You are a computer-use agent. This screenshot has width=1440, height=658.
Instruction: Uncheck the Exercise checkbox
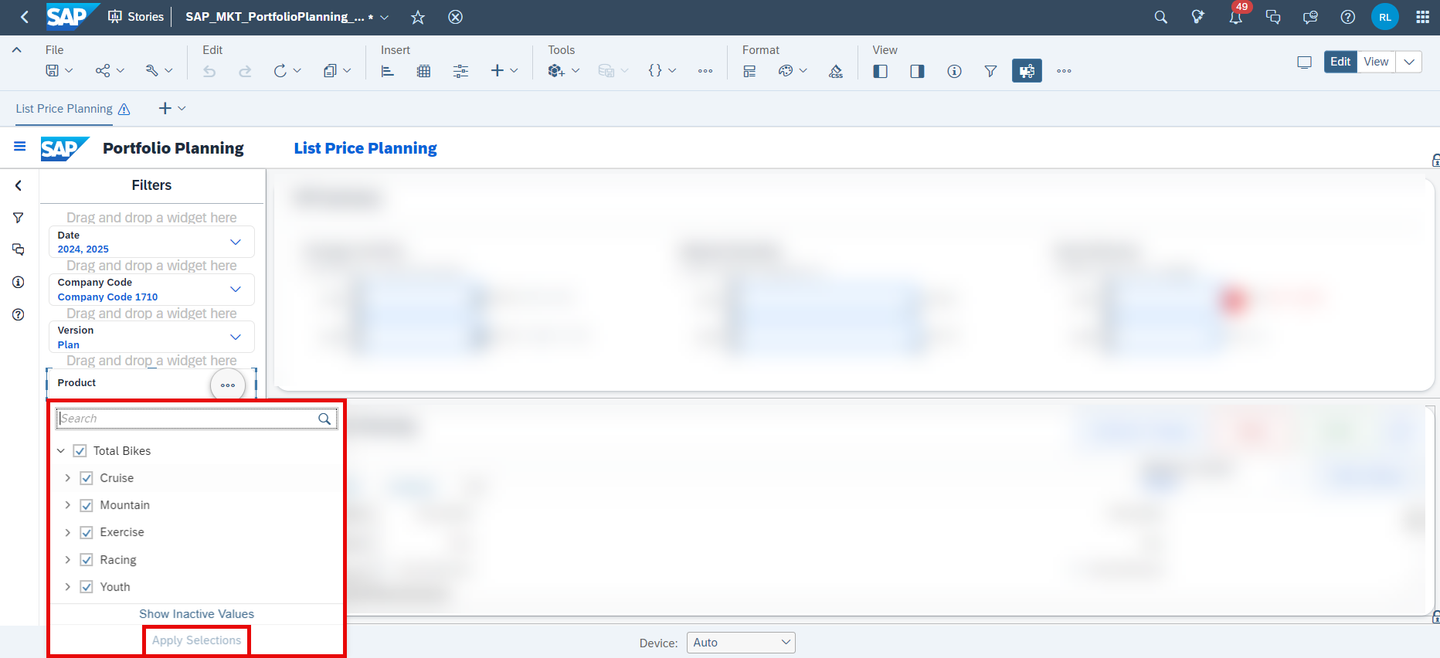click(86, 532)
